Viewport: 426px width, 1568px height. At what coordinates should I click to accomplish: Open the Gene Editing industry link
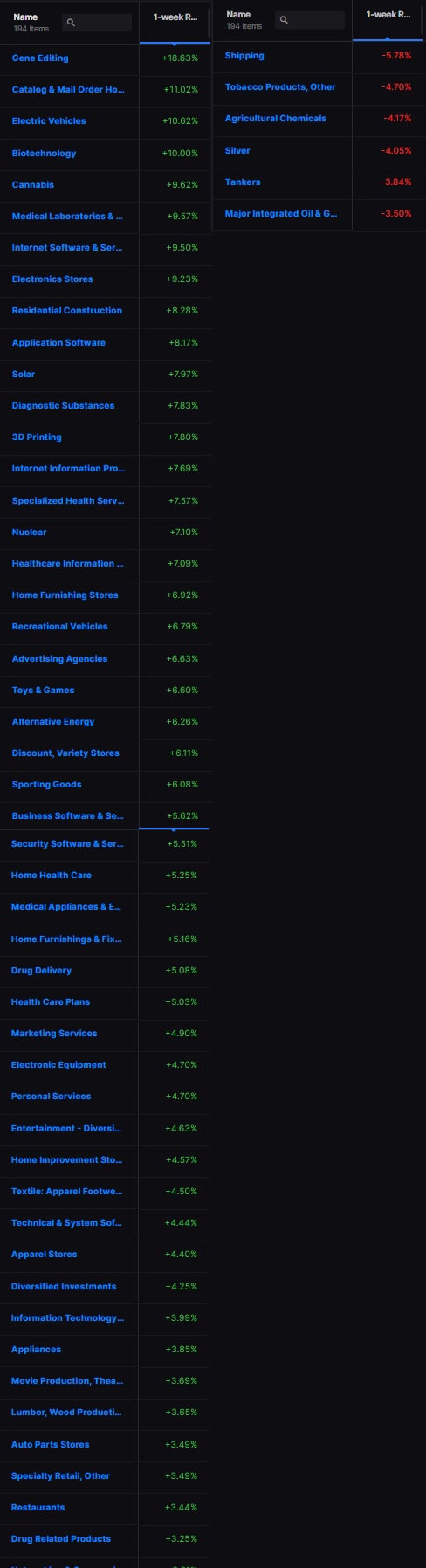coord(40,58)
